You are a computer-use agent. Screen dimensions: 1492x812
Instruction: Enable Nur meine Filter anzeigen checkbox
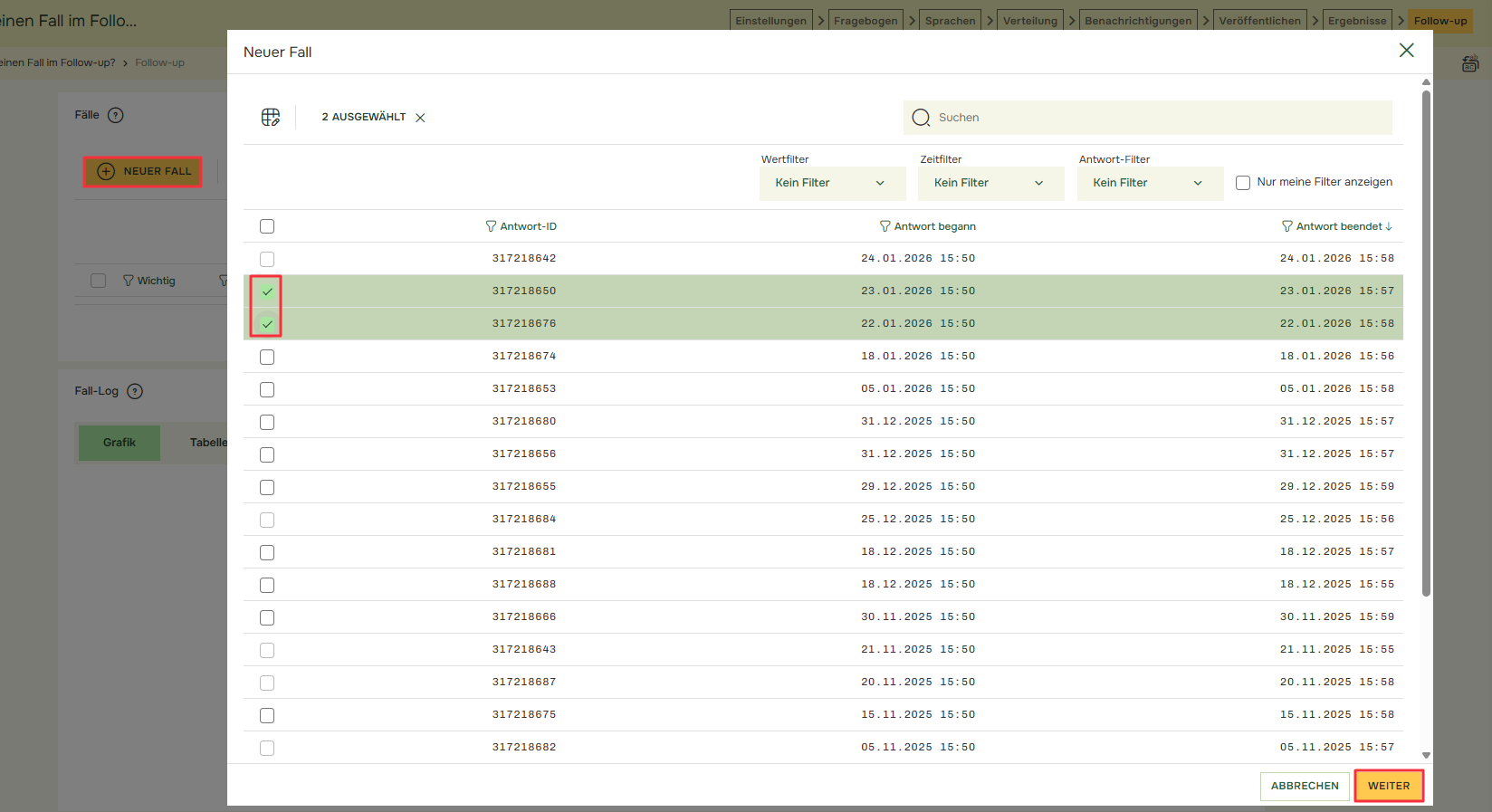tap(1243, 183)
